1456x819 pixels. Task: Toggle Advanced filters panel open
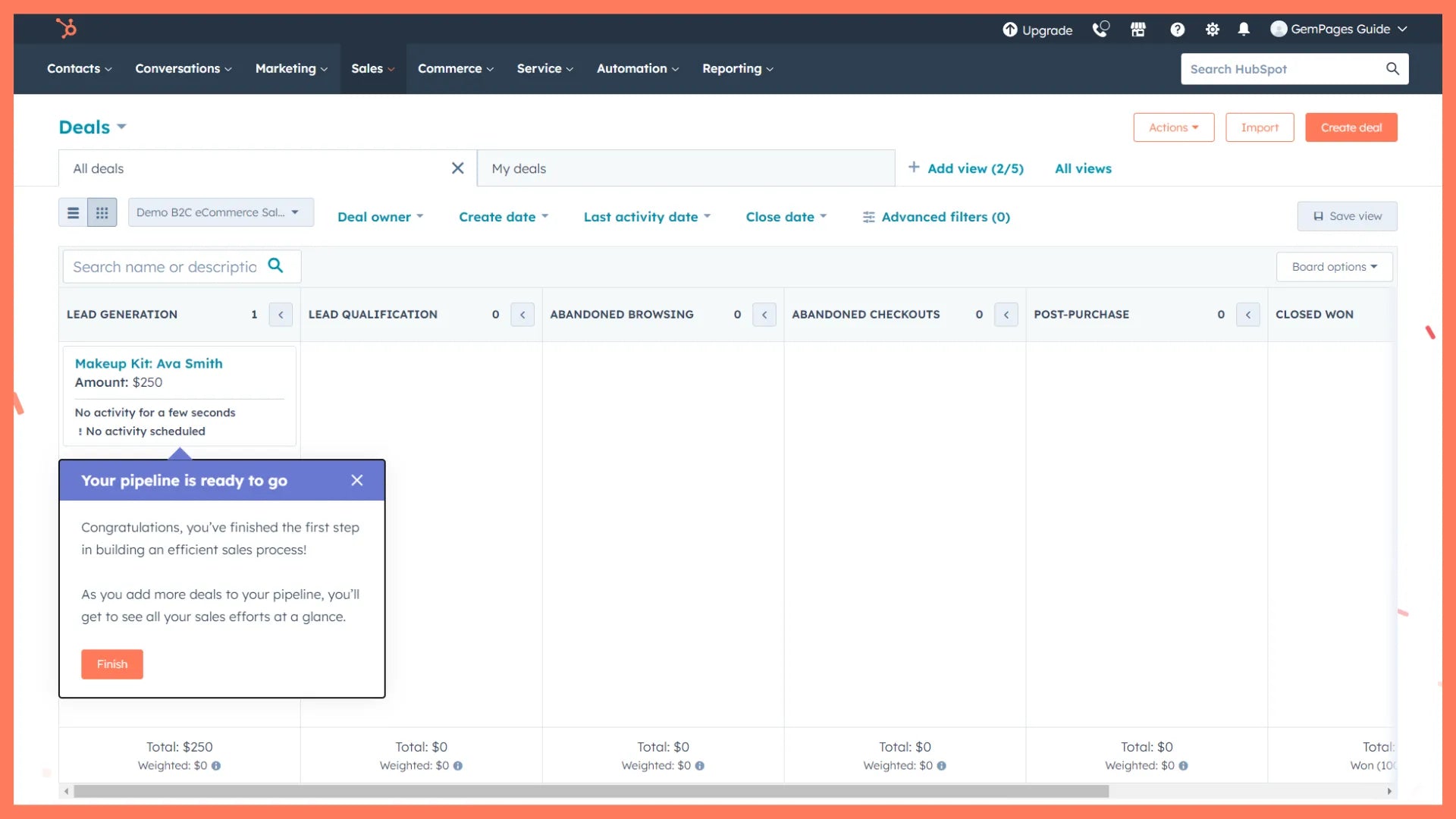pyautogui.click(x=934, y=216)
